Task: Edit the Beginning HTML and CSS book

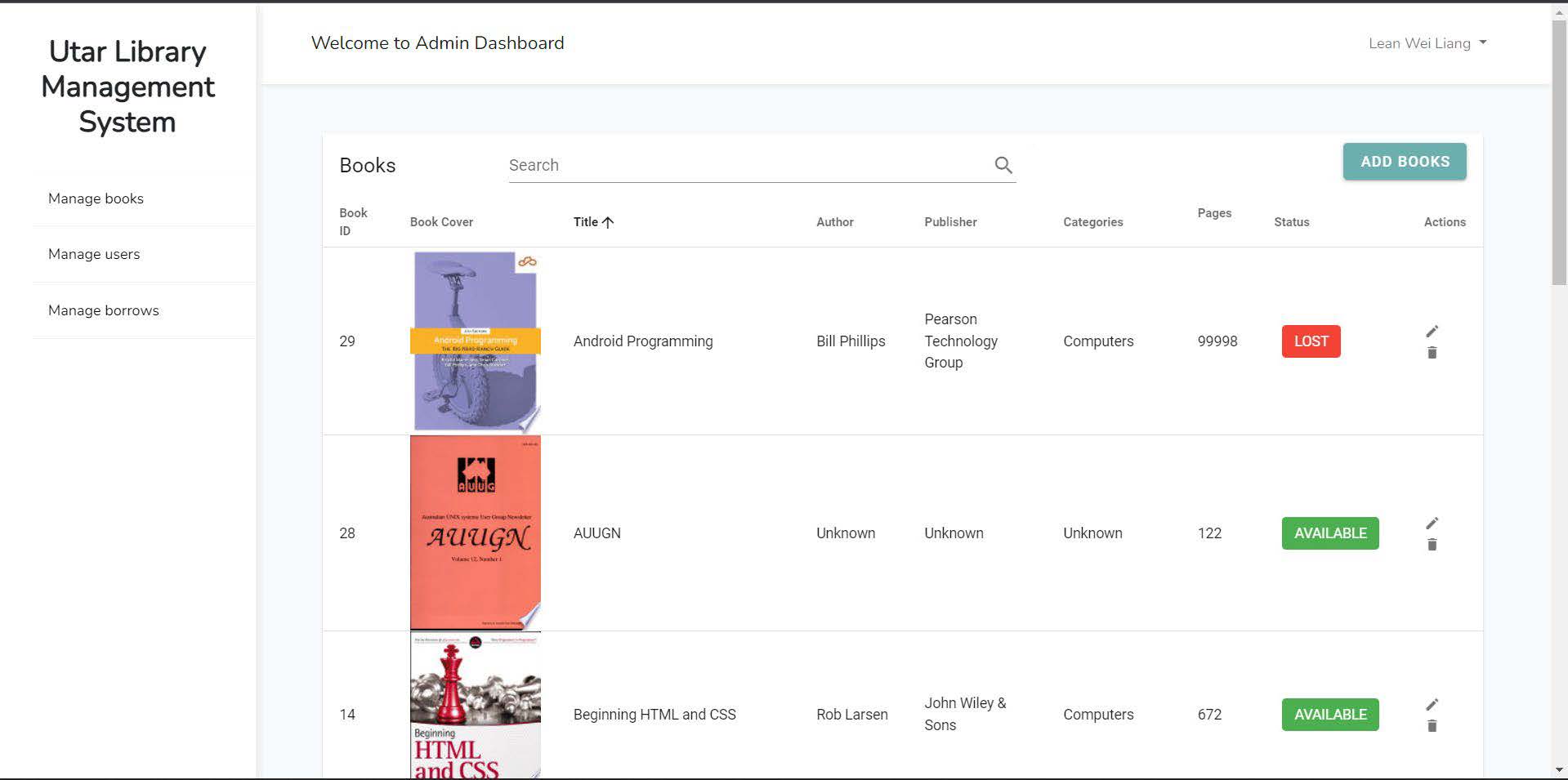Action: 1432,704
